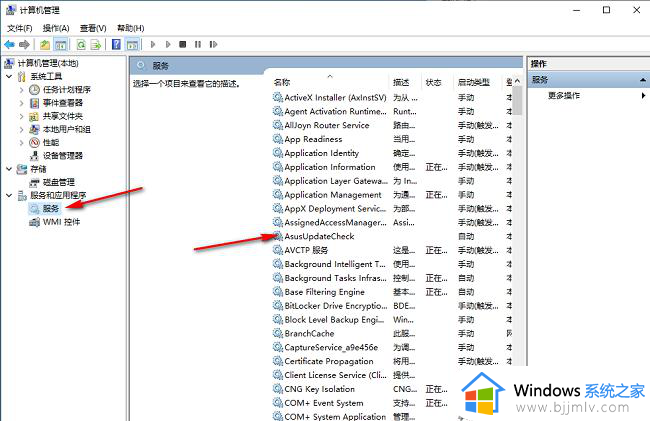The image size is (650, 421).
Task: Open 更多操作 in the actions pane
Action: (x=564, y=96)
